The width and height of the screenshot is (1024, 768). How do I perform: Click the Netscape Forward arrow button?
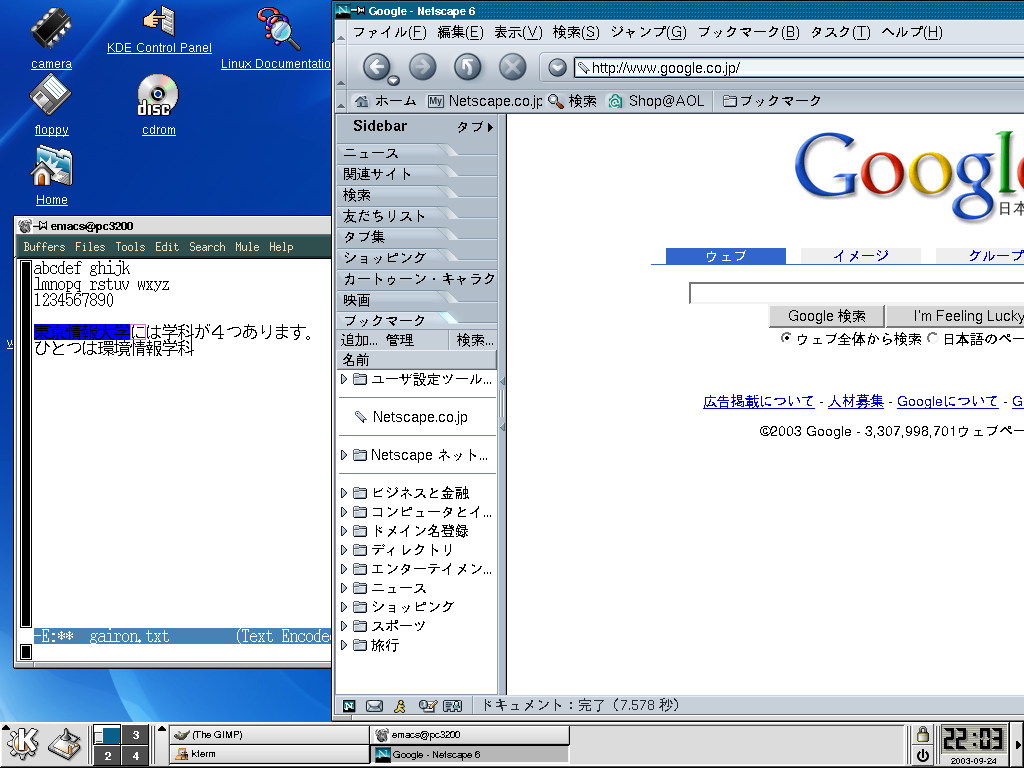coord(423,67)
